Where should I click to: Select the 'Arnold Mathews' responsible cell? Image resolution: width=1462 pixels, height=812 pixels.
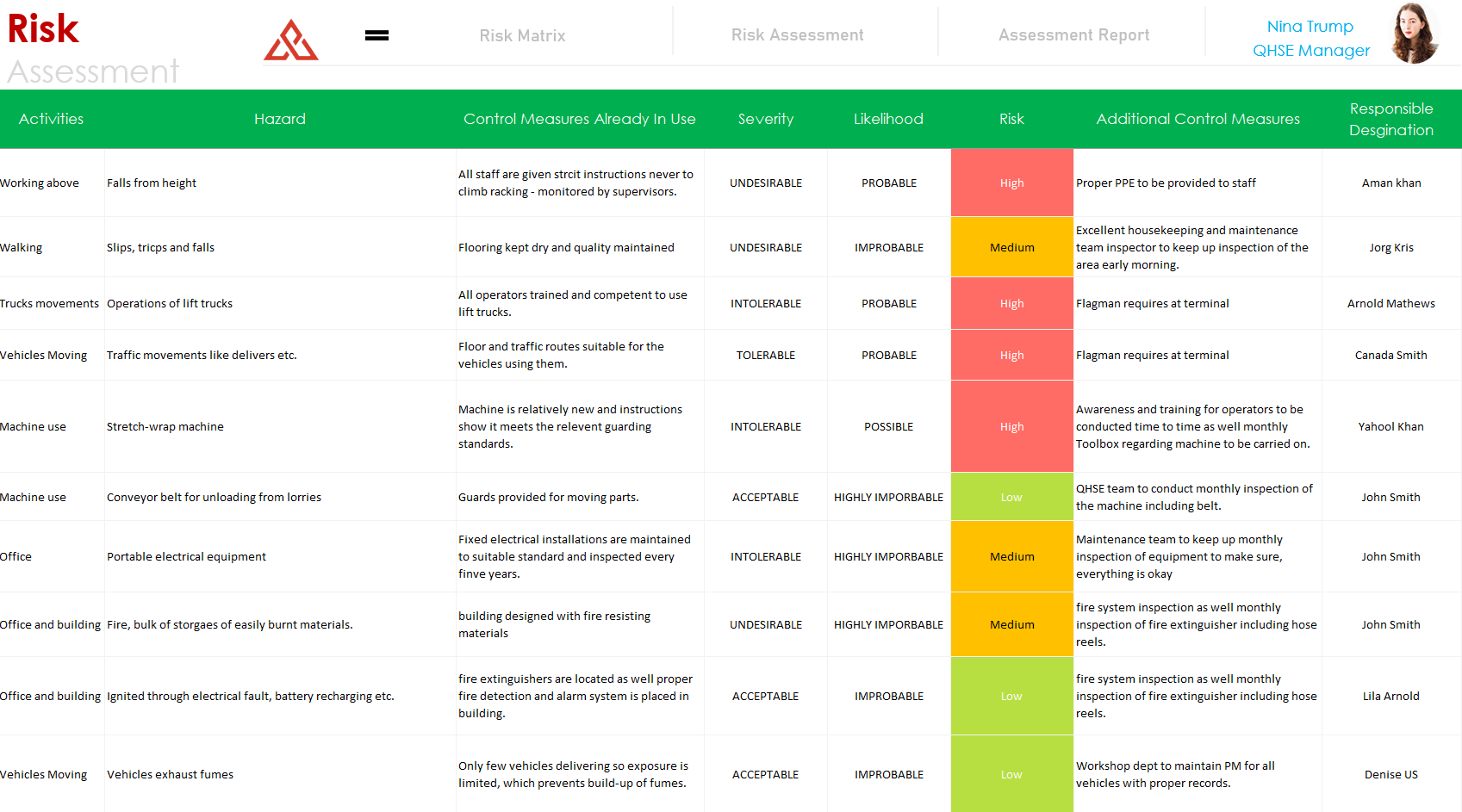coord(1391,303)
